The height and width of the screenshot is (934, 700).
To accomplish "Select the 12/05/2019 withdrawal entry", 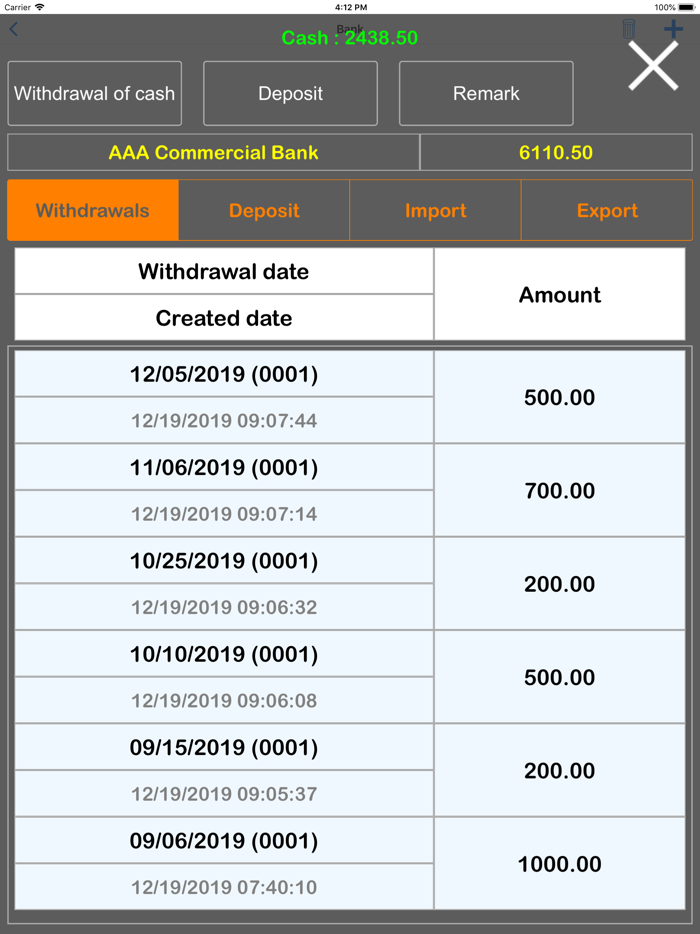I will (x=222, y=374).
